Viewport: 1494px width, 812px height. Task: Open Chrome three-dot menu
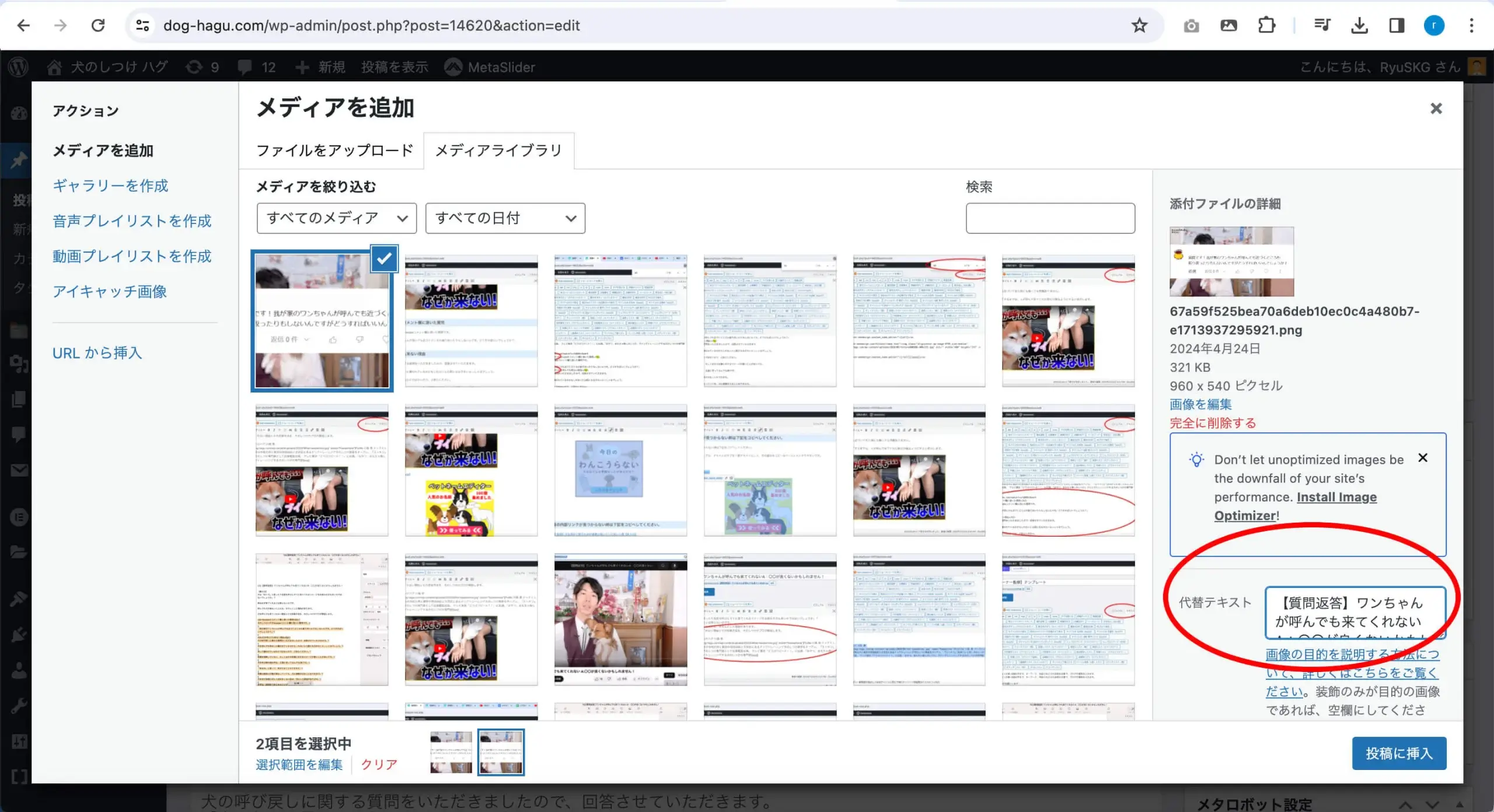[1471, 25]
